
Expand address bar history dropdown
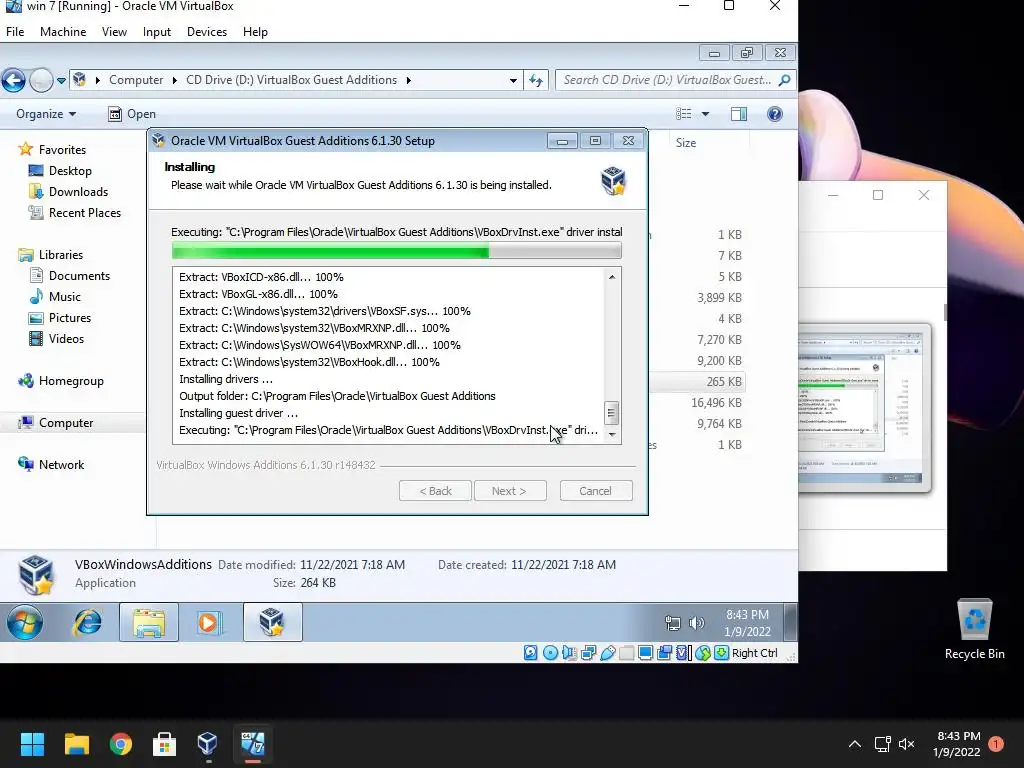(x=513, y=81)
